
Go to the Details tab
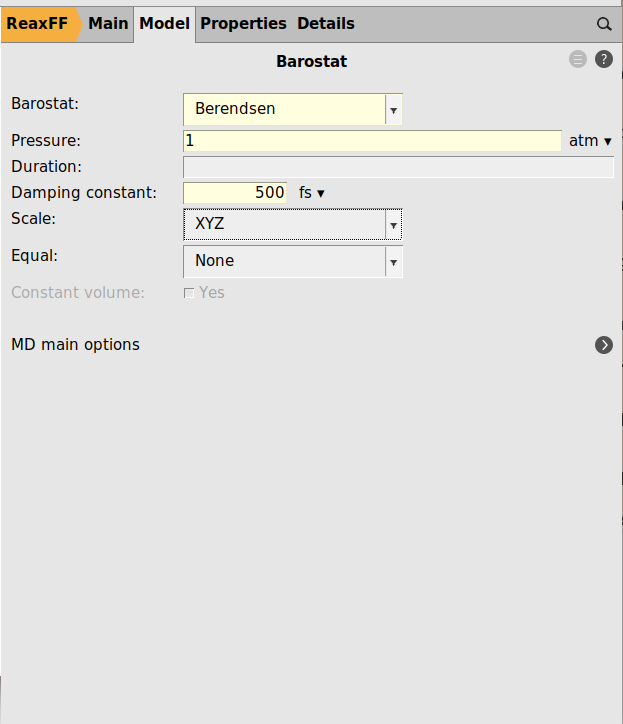(325, 24)
